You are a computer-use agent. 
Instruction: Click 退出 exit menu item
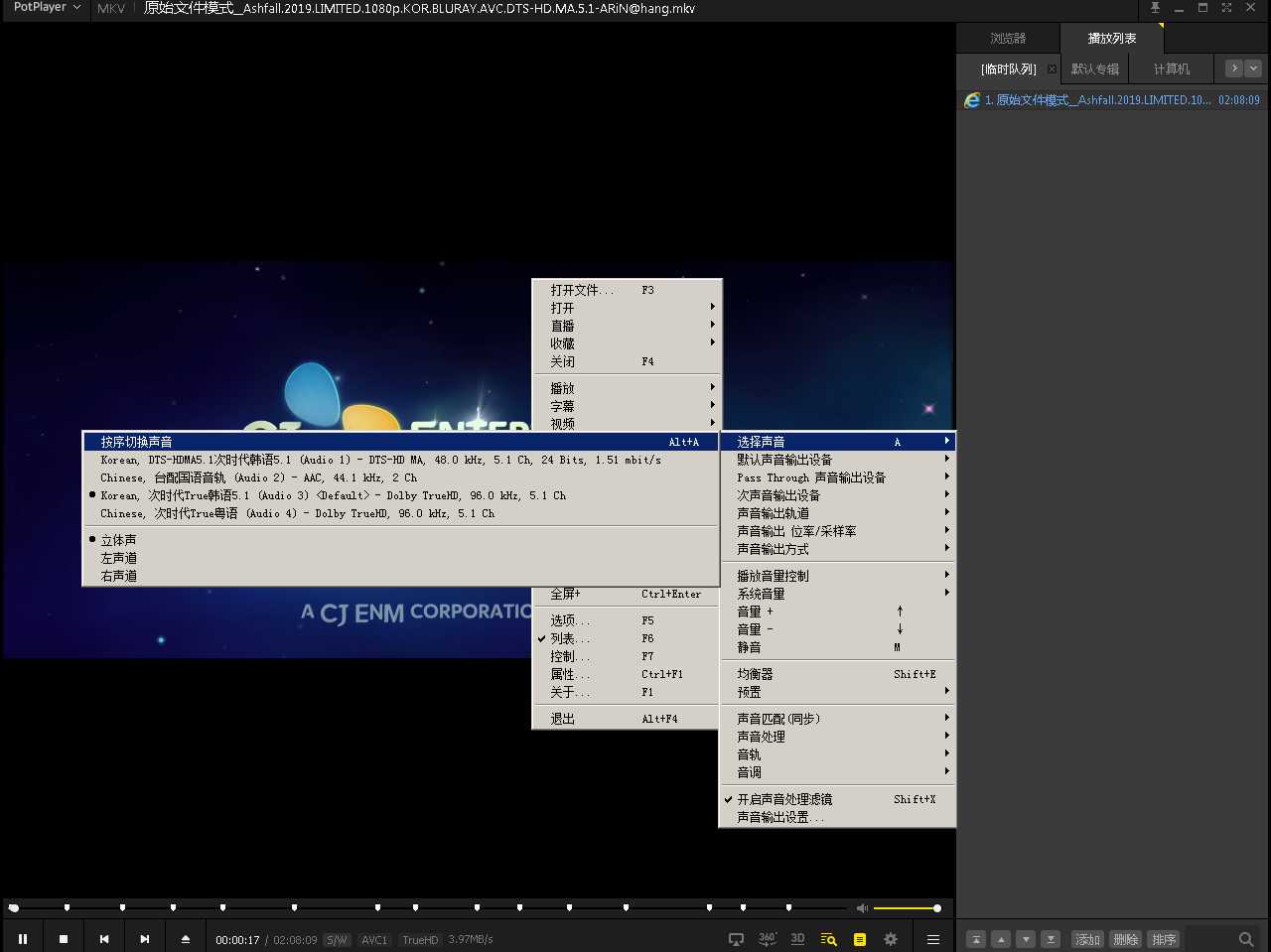[625, 719]
